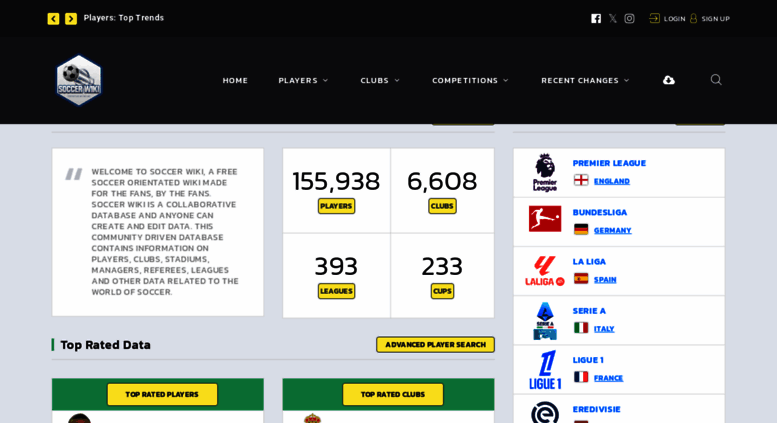Click the sign up user icon

tap(693, 18)
